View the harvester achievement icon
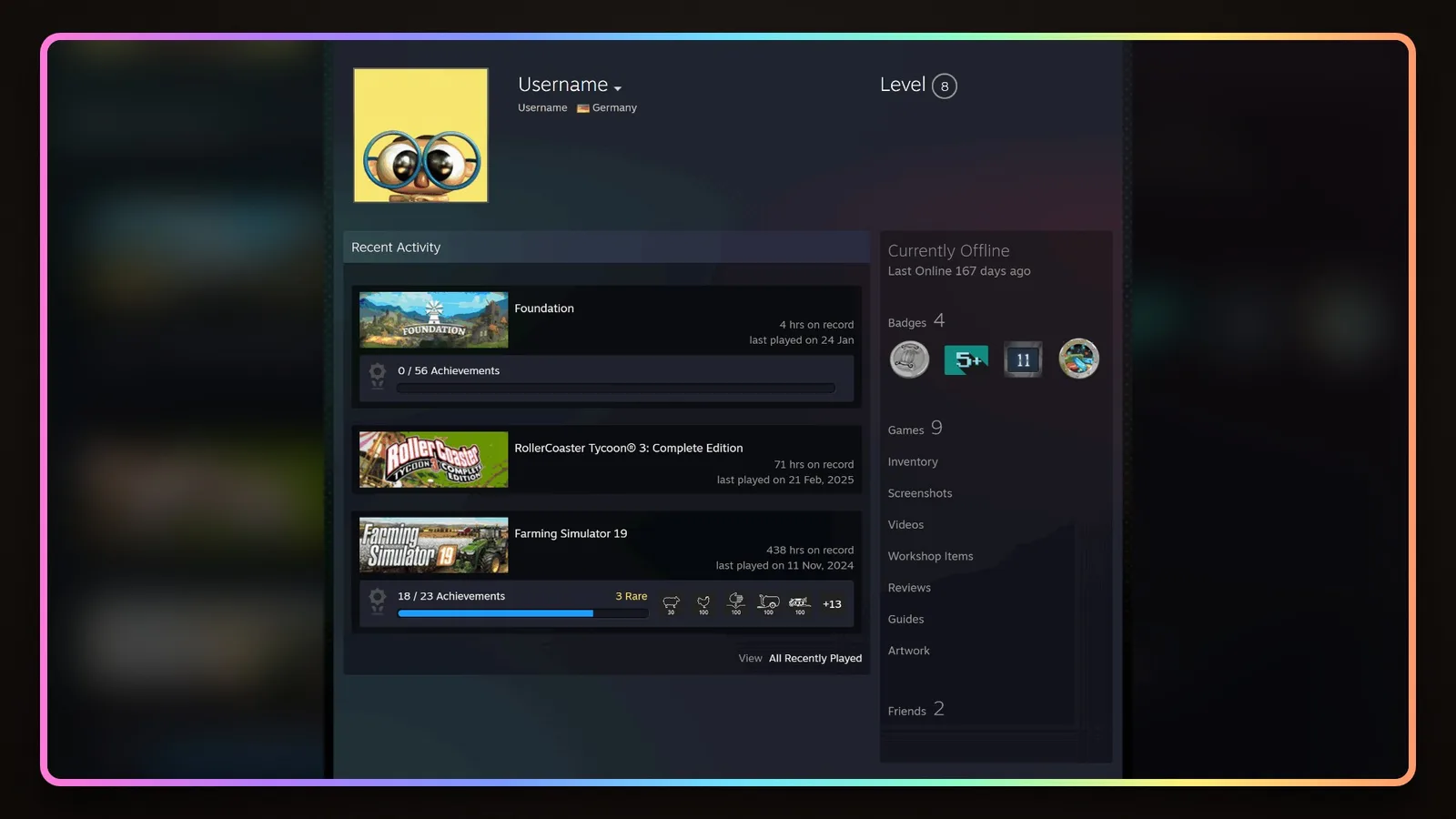 [800, 604]
